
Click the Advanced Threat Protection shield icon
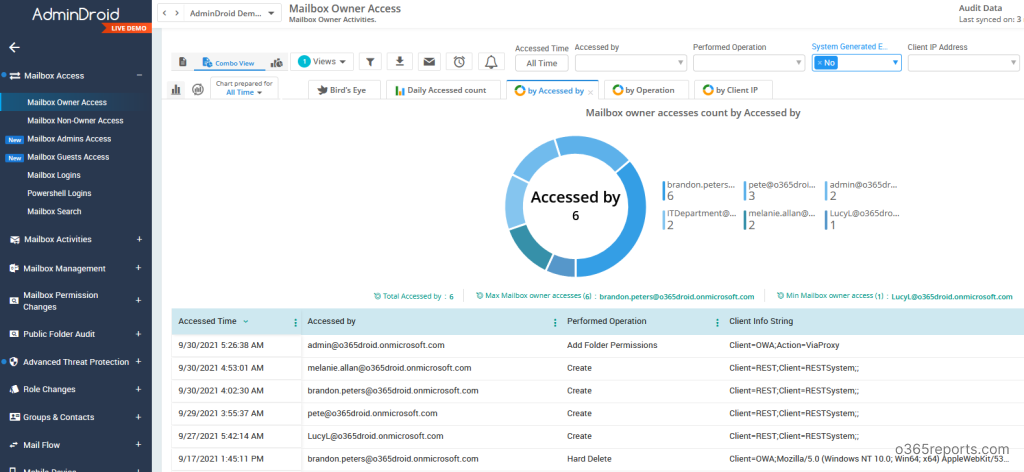tap(14, 362)
